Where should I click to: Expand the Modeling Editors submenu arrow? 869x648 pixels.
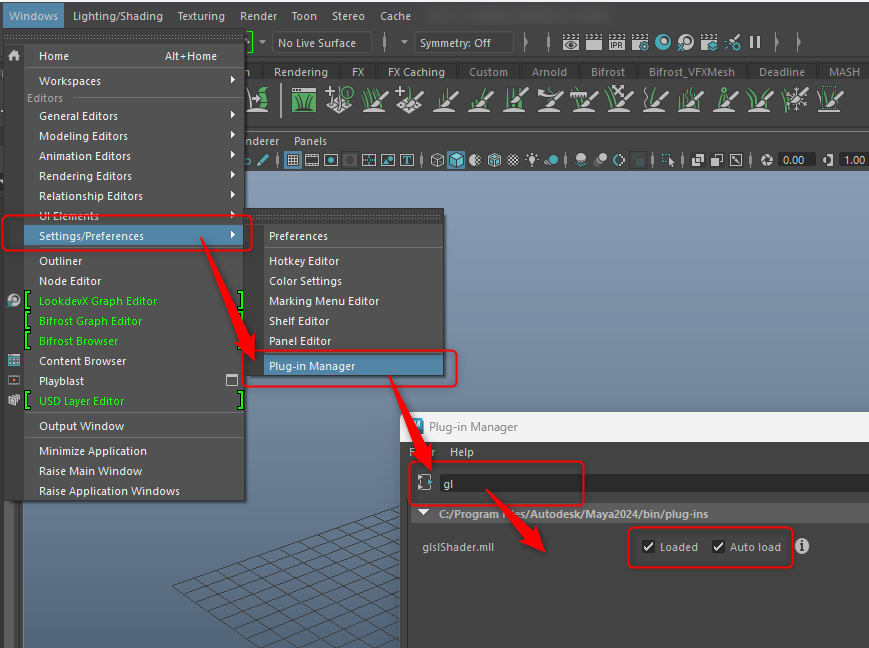pos(233,135)
